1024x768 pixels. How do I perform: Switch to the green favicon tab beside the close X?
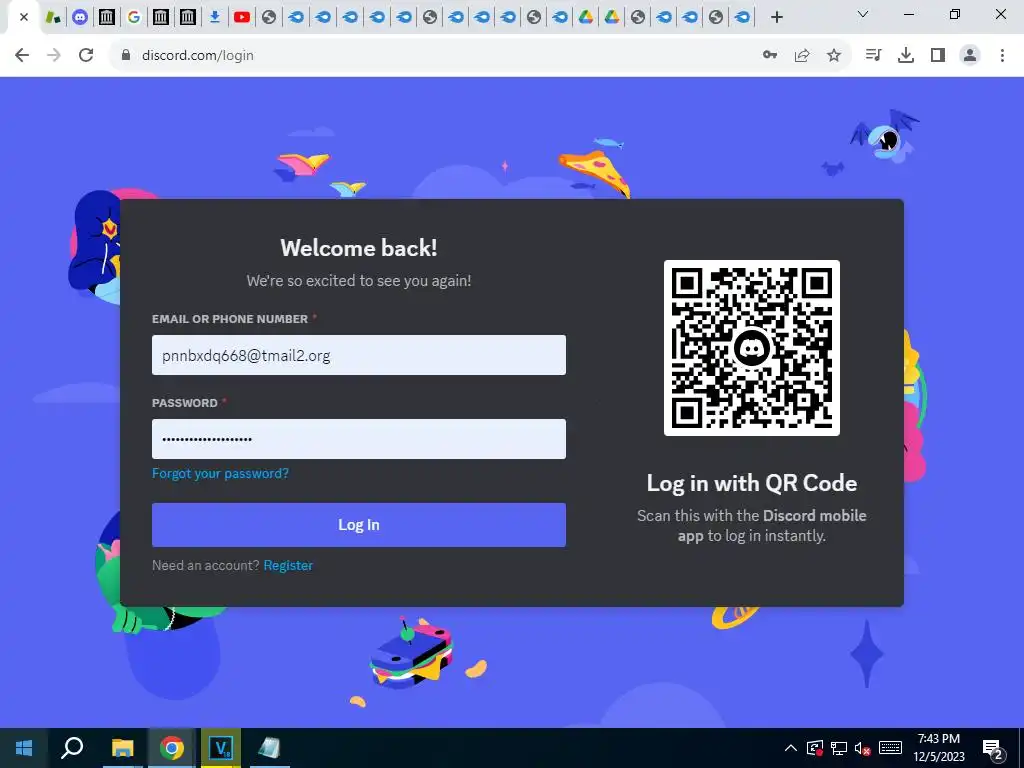coord(53,17)
